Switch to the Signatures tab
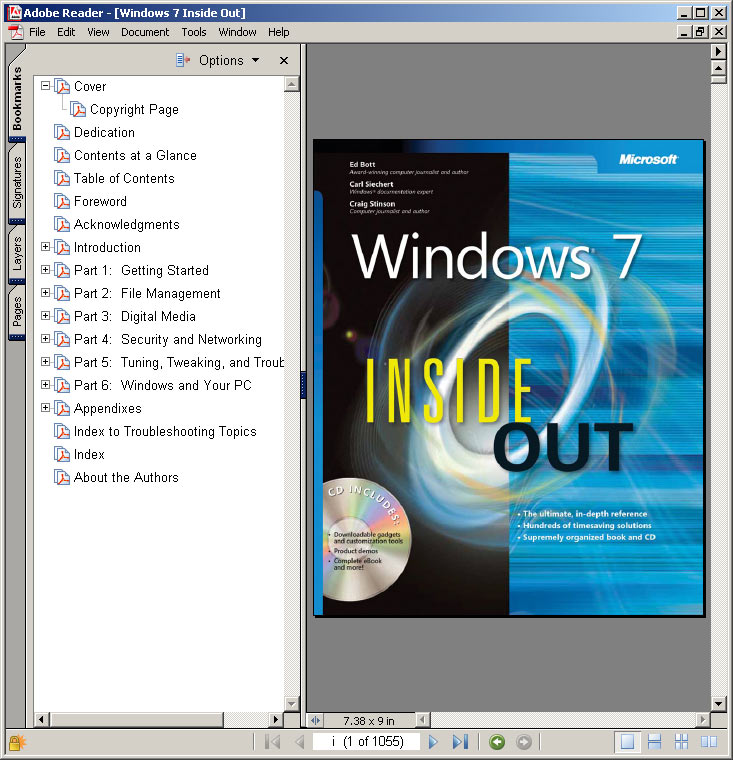The height and width of the screenshot is (760, 733). (x=17, y=182)
